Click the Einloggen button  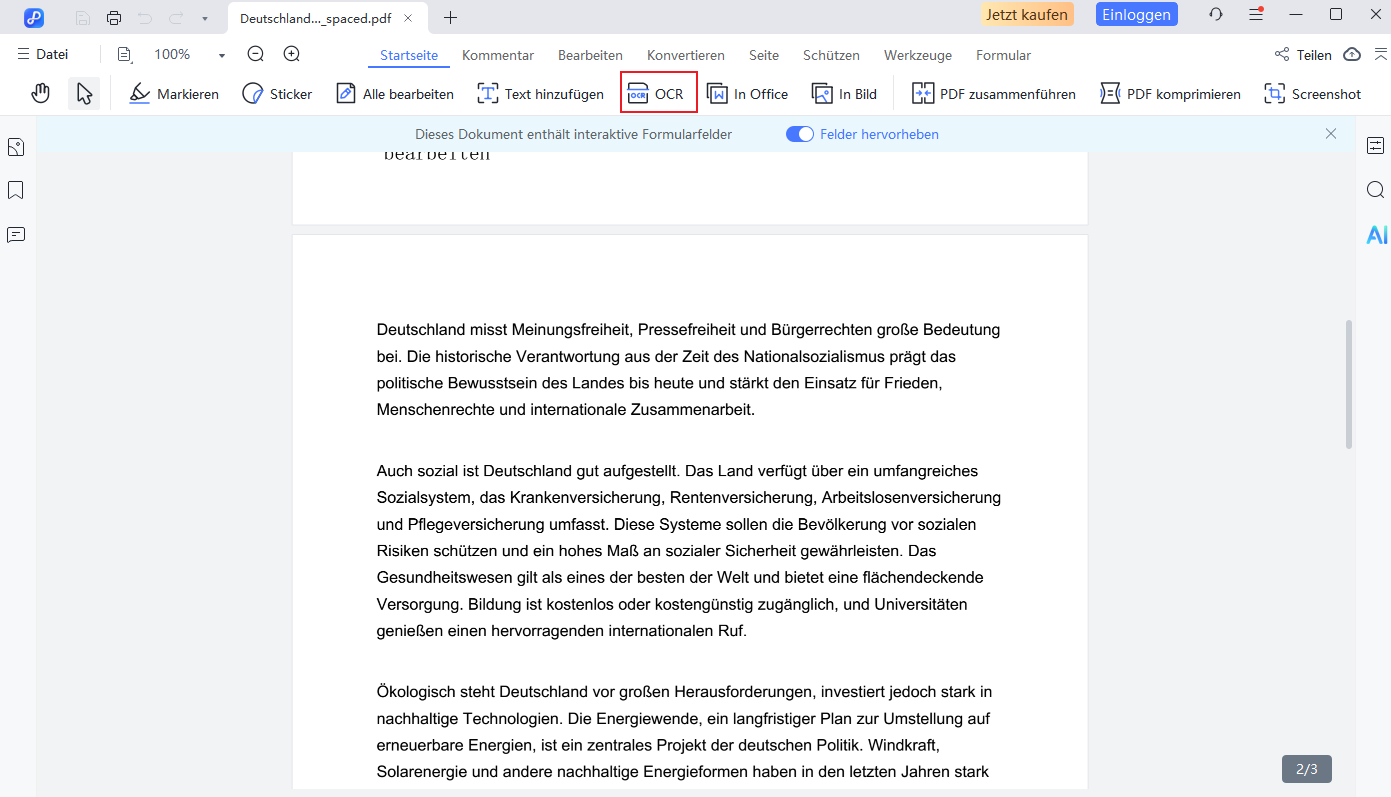tap(1136, 15)
